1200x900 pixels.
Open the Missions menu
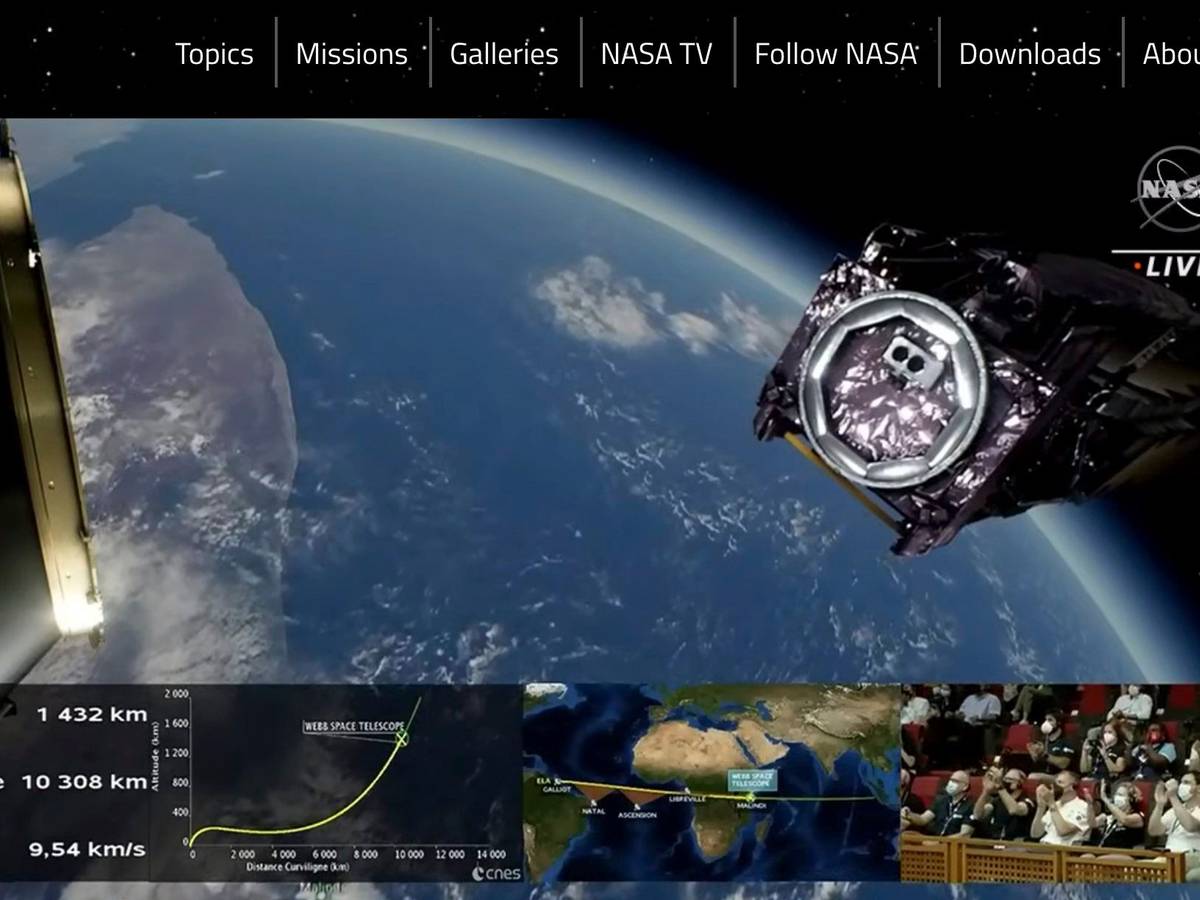352,54
